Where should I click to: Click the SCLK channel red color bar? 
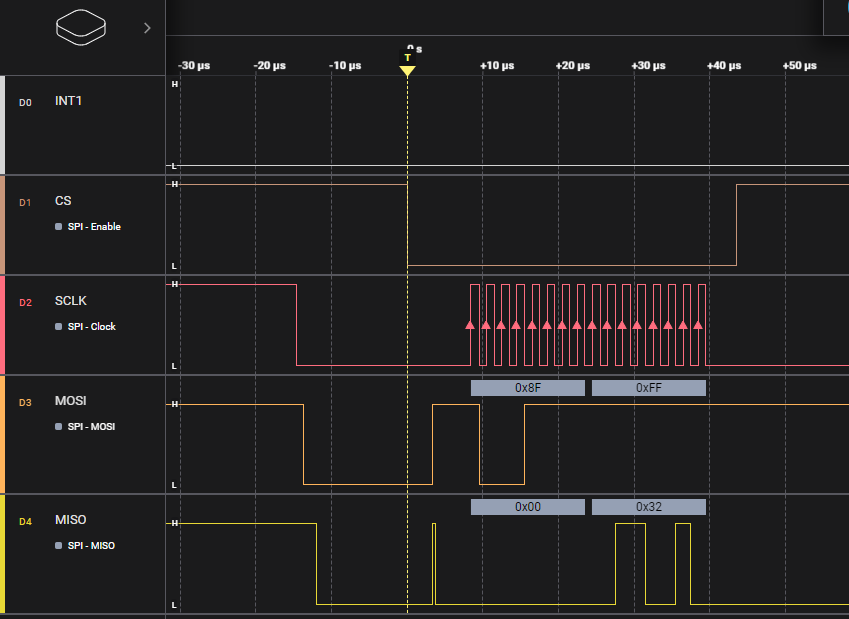coord(2,325)
